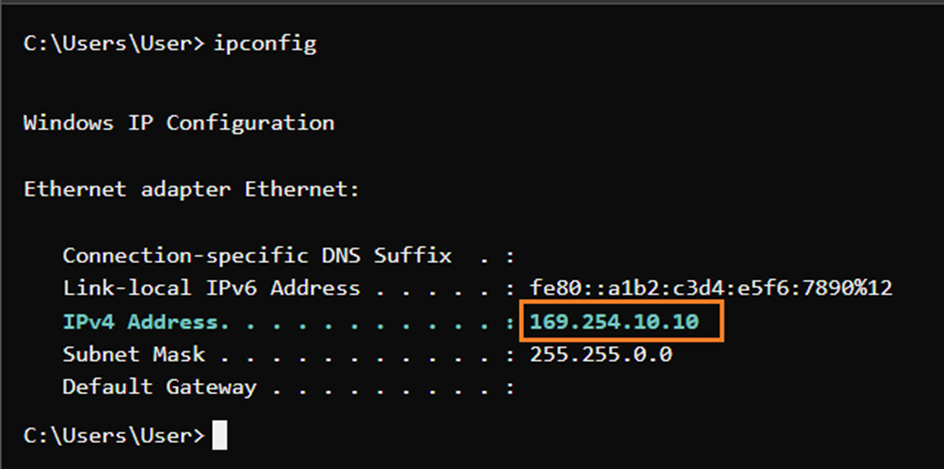This screenshot has height=469, width=944.
Task: Click the Ethernet adapter Ethernet: line
Action: pos(192,189)
